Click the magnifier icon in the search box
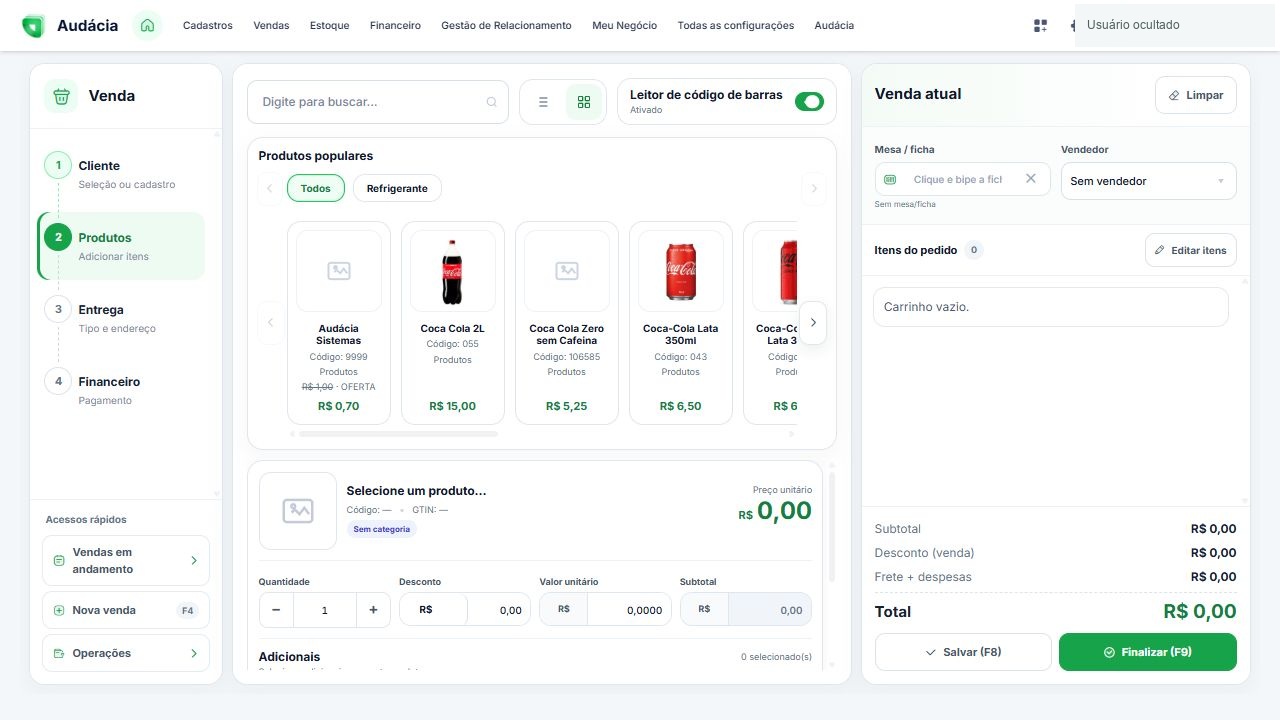Image resolution: width=1280 pixels, height=720 pixels. tap(491, 102)
